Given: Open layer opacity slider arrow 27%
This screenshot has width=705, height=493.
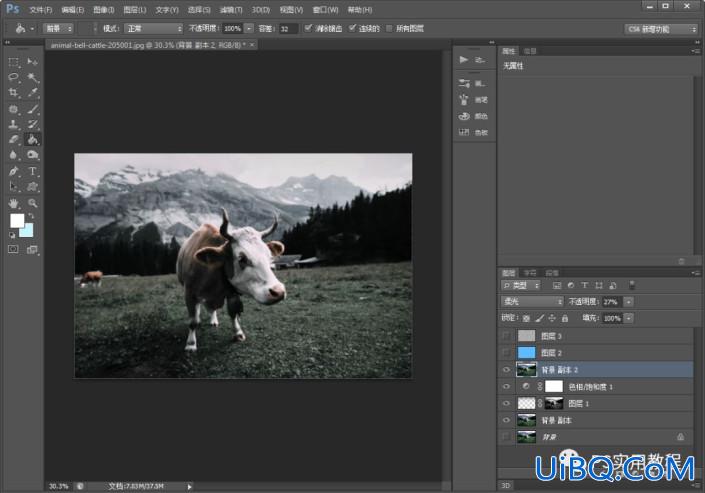Looking at the screenshot, I should tap(629, 302).
